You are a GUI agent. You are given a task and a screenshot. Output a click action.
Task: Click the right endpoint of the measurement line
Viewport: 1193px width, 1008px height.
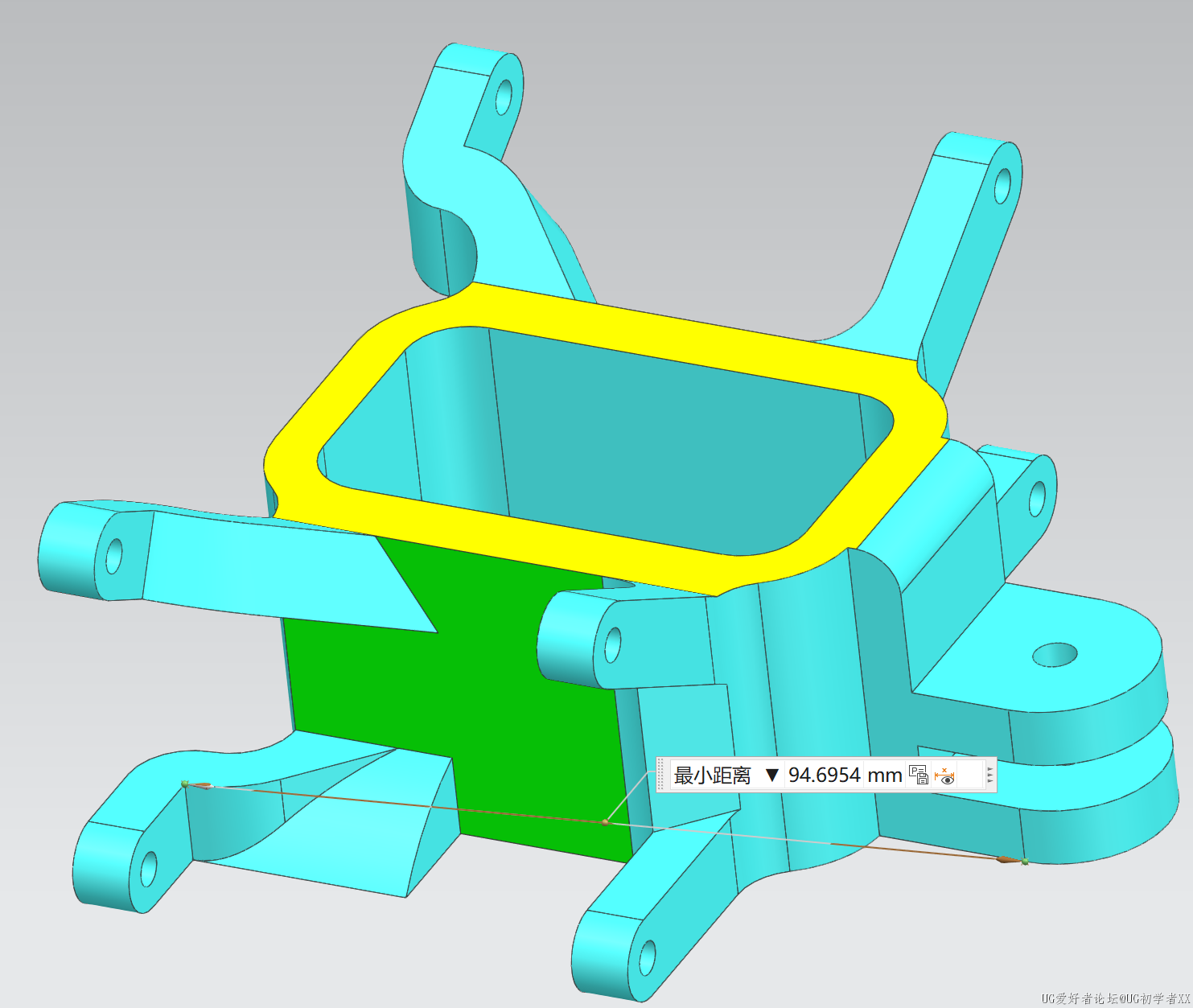click(1025, 862)
